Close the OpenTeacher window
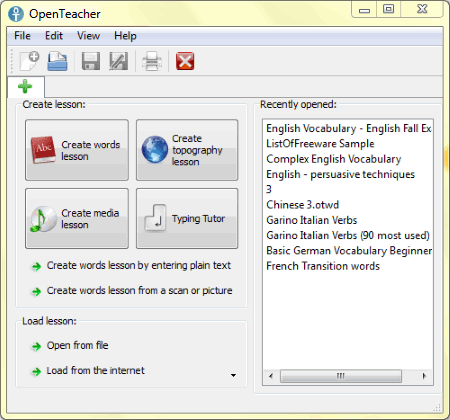 [422, 9]
